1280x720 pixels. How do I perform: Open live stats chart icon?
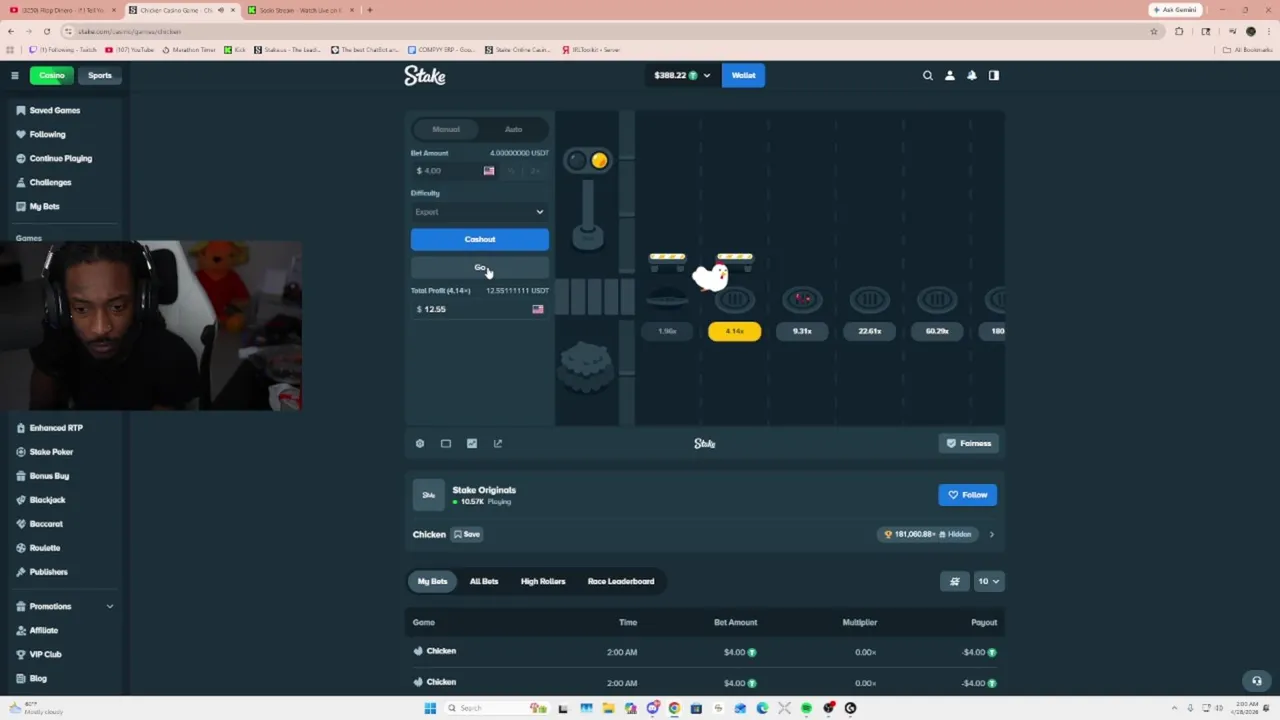[472, 443]
